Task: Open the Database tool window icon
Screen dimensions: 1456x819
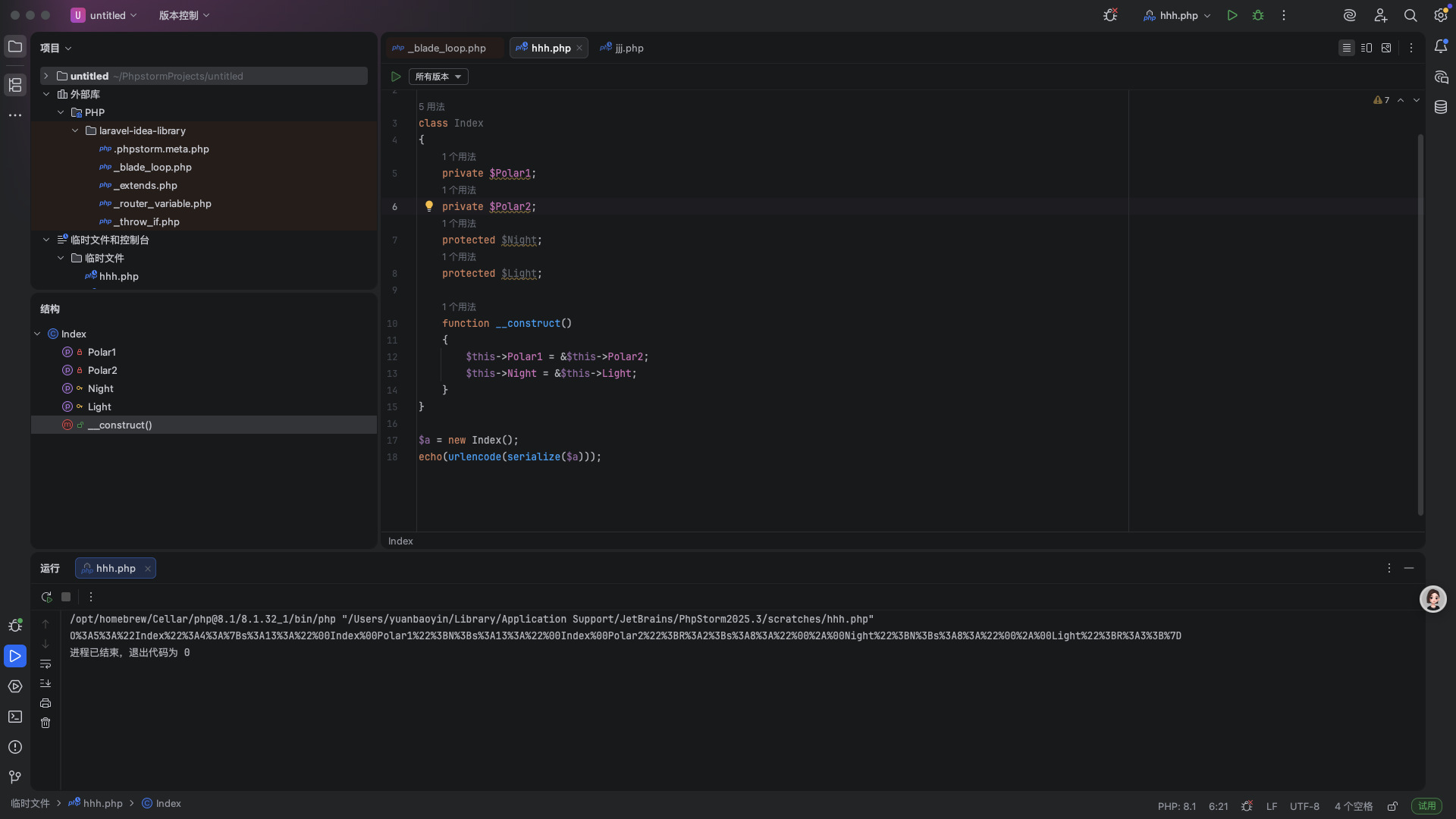Action: [x=1441, y=108]
